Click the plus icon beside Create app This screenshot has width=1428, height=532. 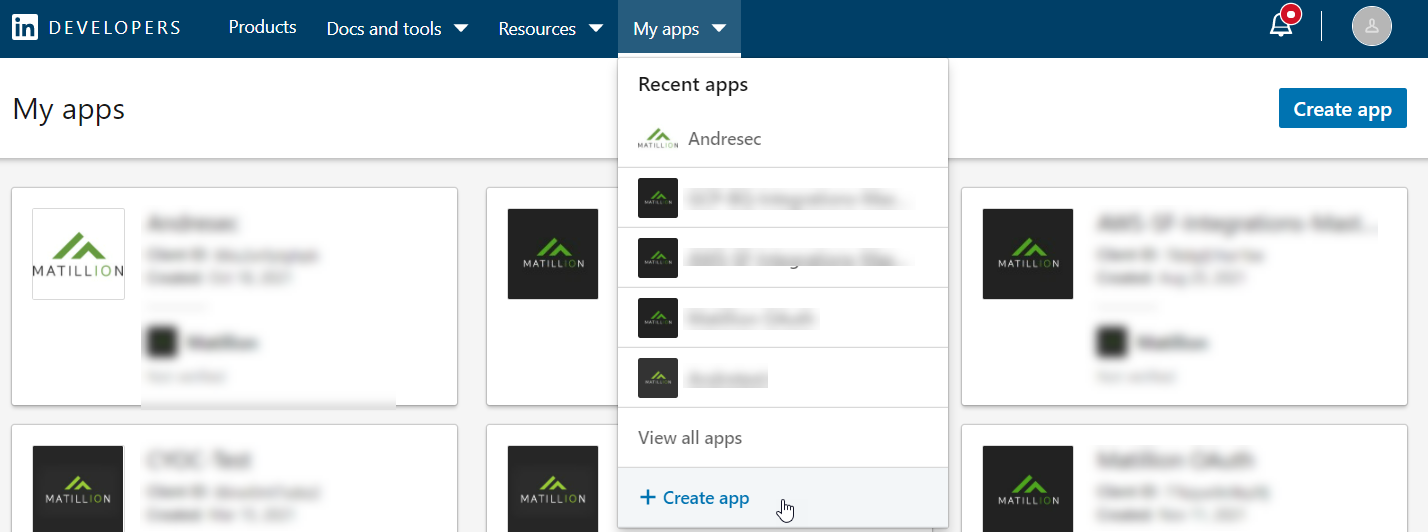(x=648, y=497)
